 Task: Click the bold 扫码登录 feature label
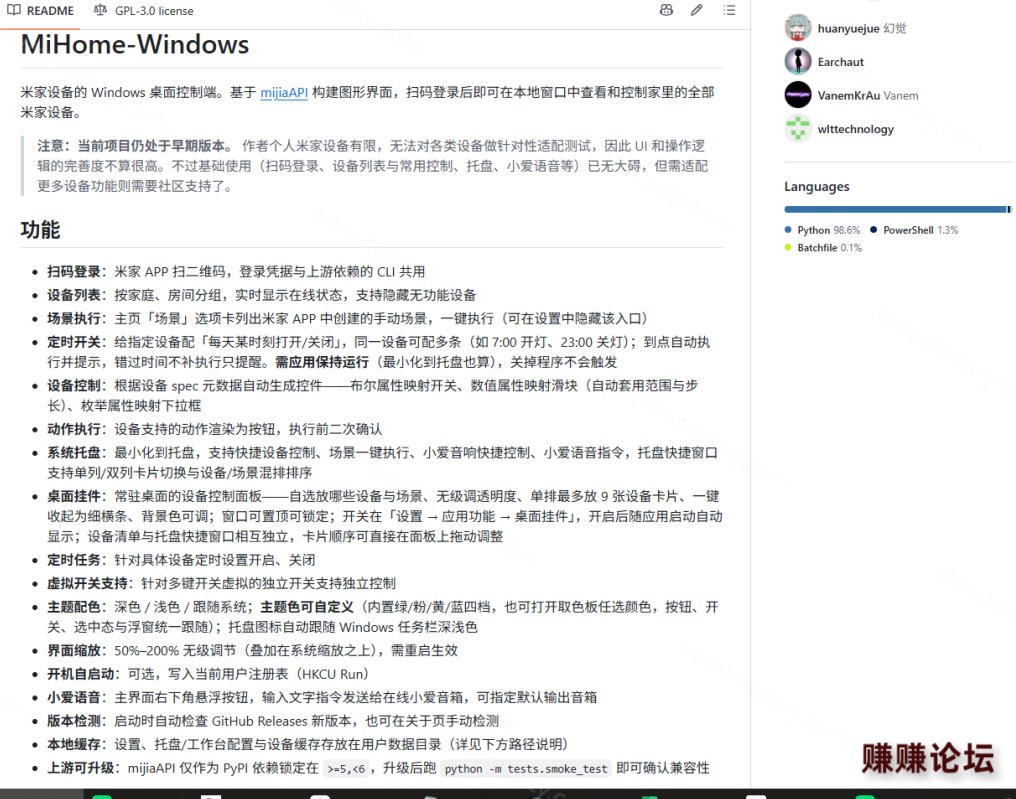click(x=74, y=272)
